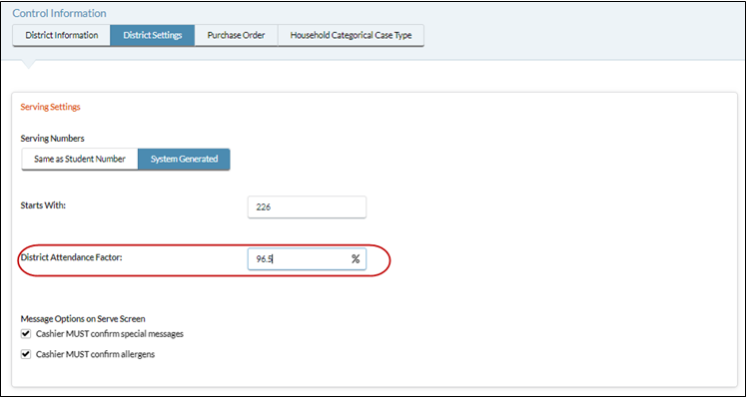The image size is (749, 398).
Task: Click Message Options on Serve Screen text
Action: click(x=83, y=318)
